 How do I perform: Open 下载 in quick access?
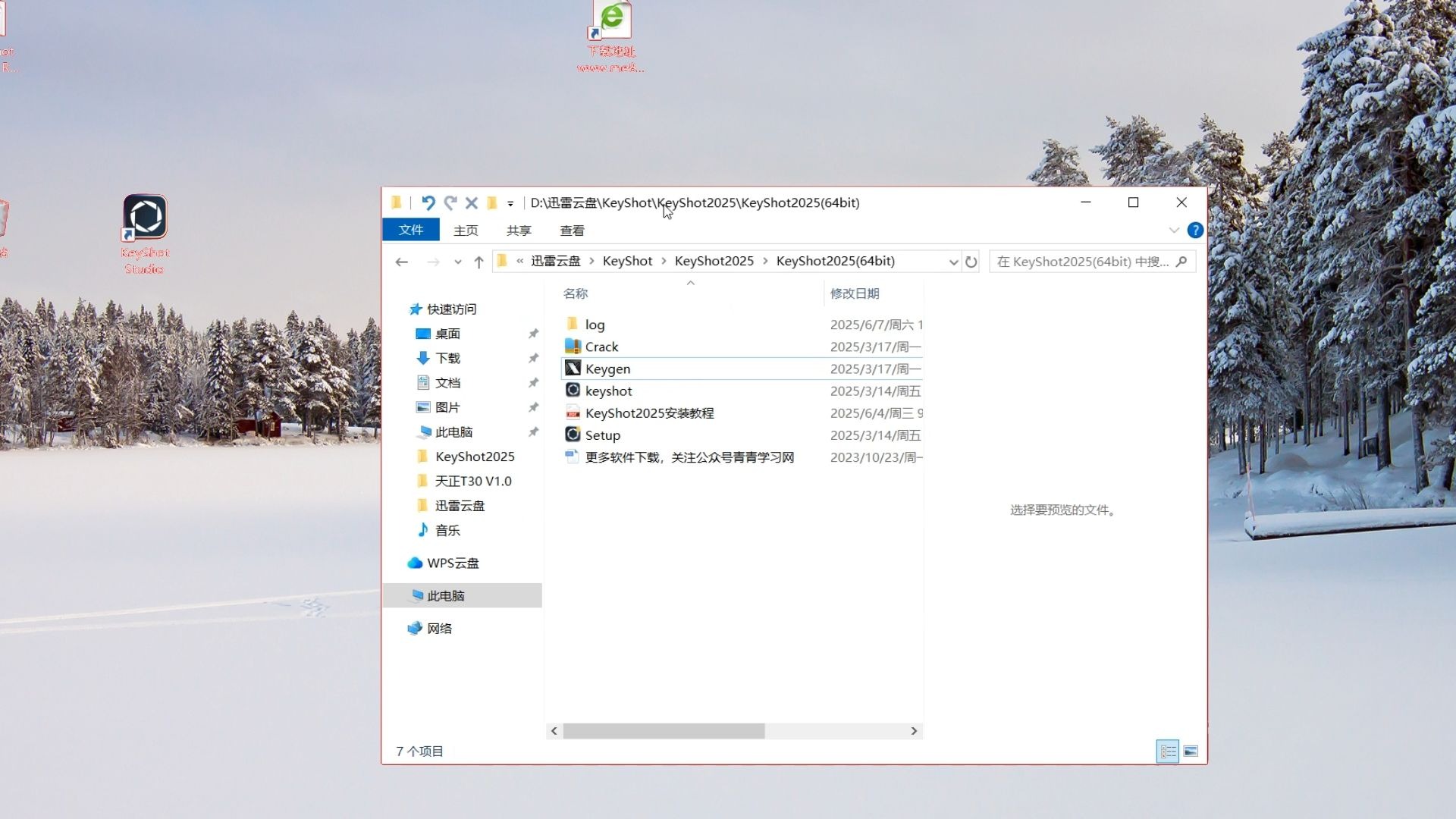[447, 358]
